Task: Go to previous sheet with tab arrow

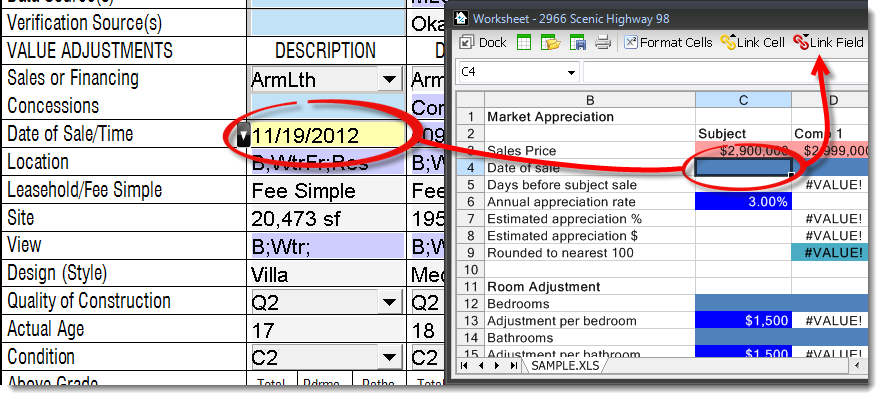Action: (x=480, y=366)
